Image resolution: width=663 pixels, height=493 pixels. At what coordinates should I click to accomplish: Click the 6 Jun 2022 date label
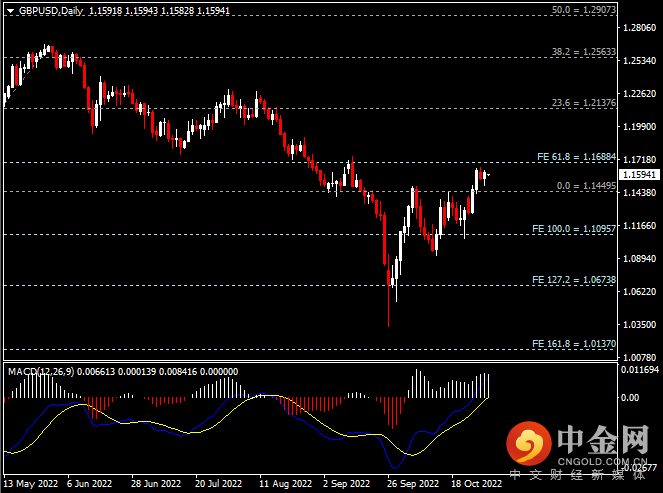tap(90, 484)
